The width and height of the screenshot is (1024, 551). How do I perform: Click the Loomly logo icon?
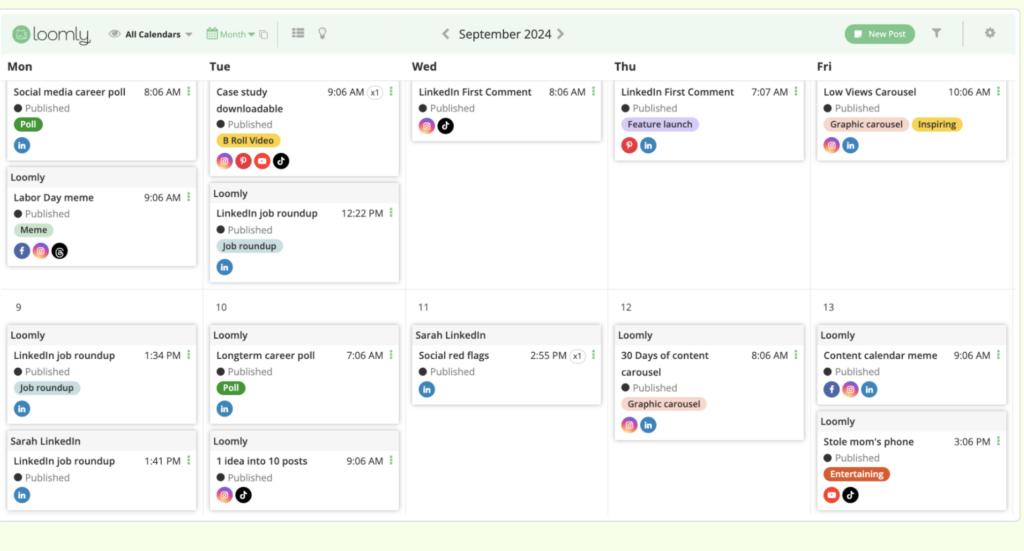click(23, 34)
